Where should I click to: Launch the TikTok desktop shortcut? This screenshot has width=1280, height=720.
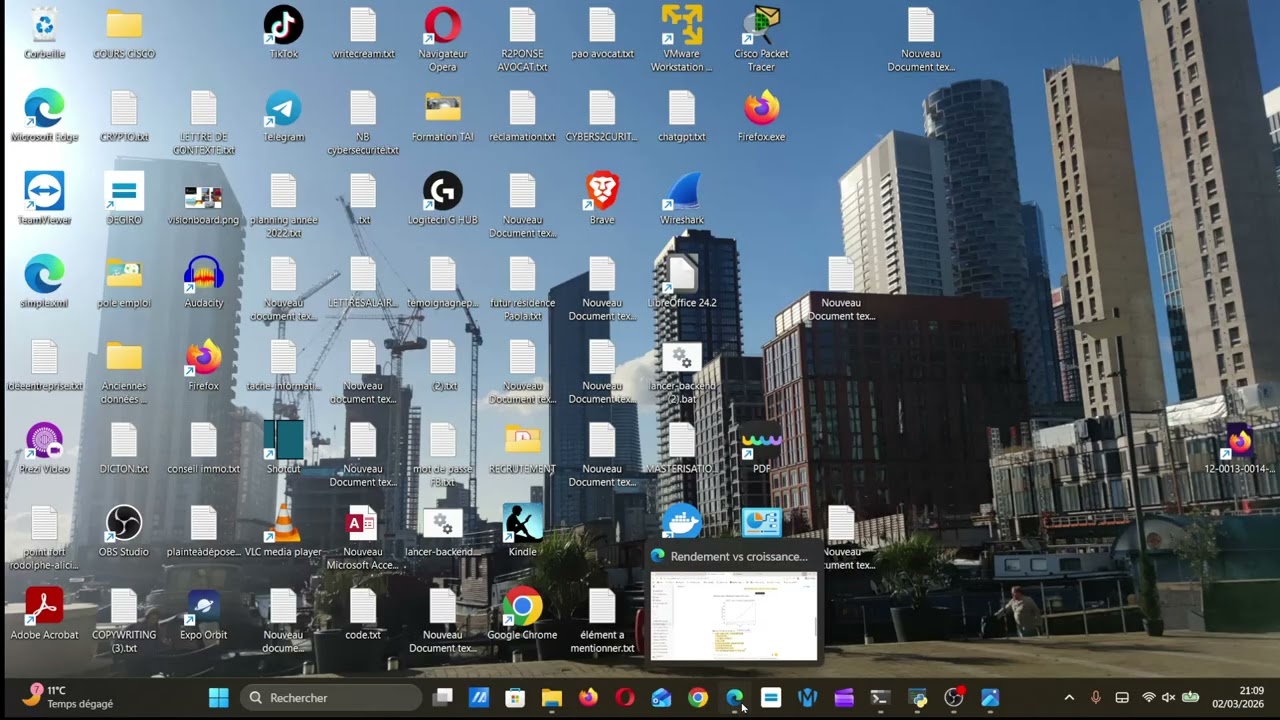[283, 32]
